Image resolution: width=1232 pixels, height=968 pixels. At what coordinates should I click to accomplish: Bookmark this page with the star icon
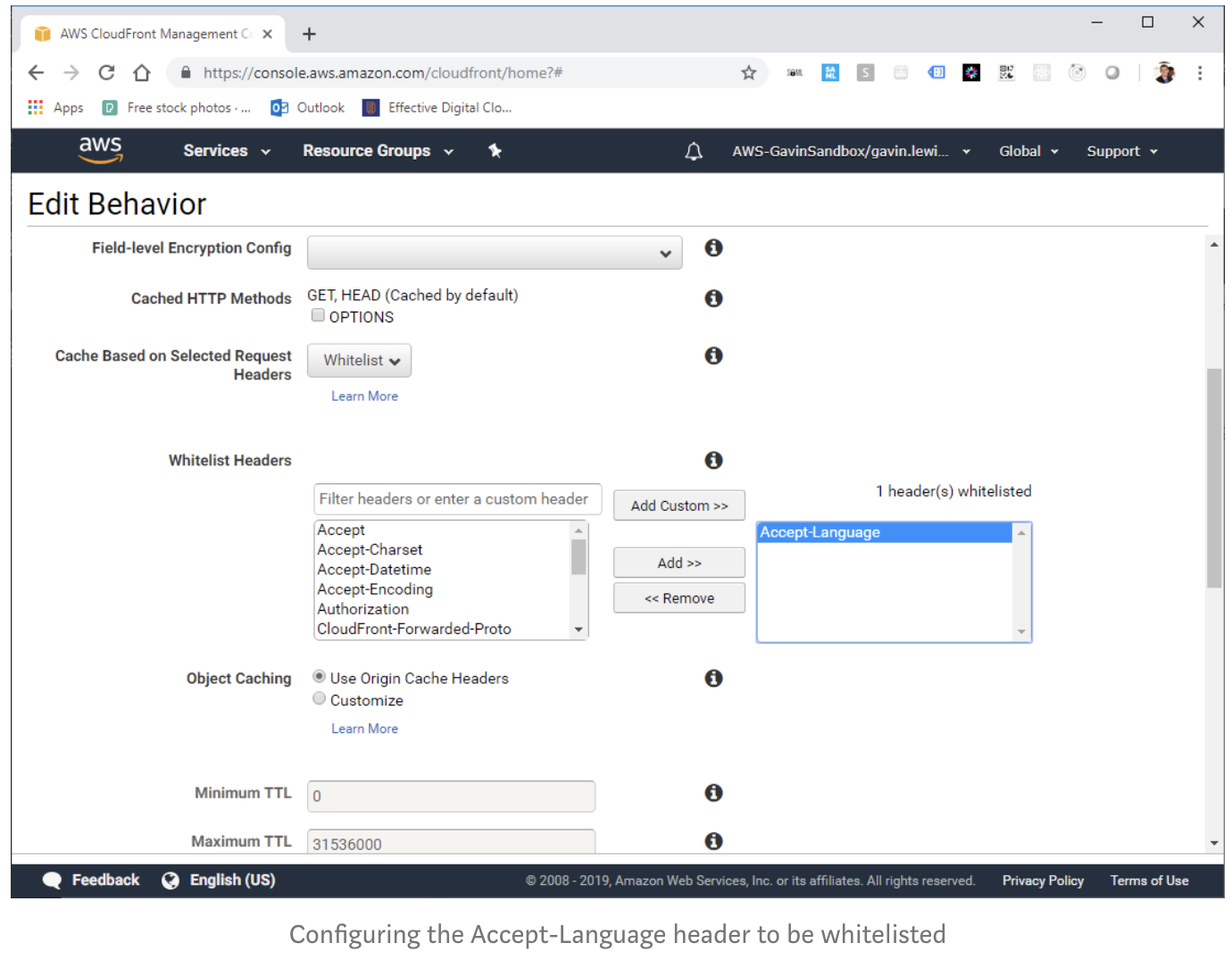748,72
